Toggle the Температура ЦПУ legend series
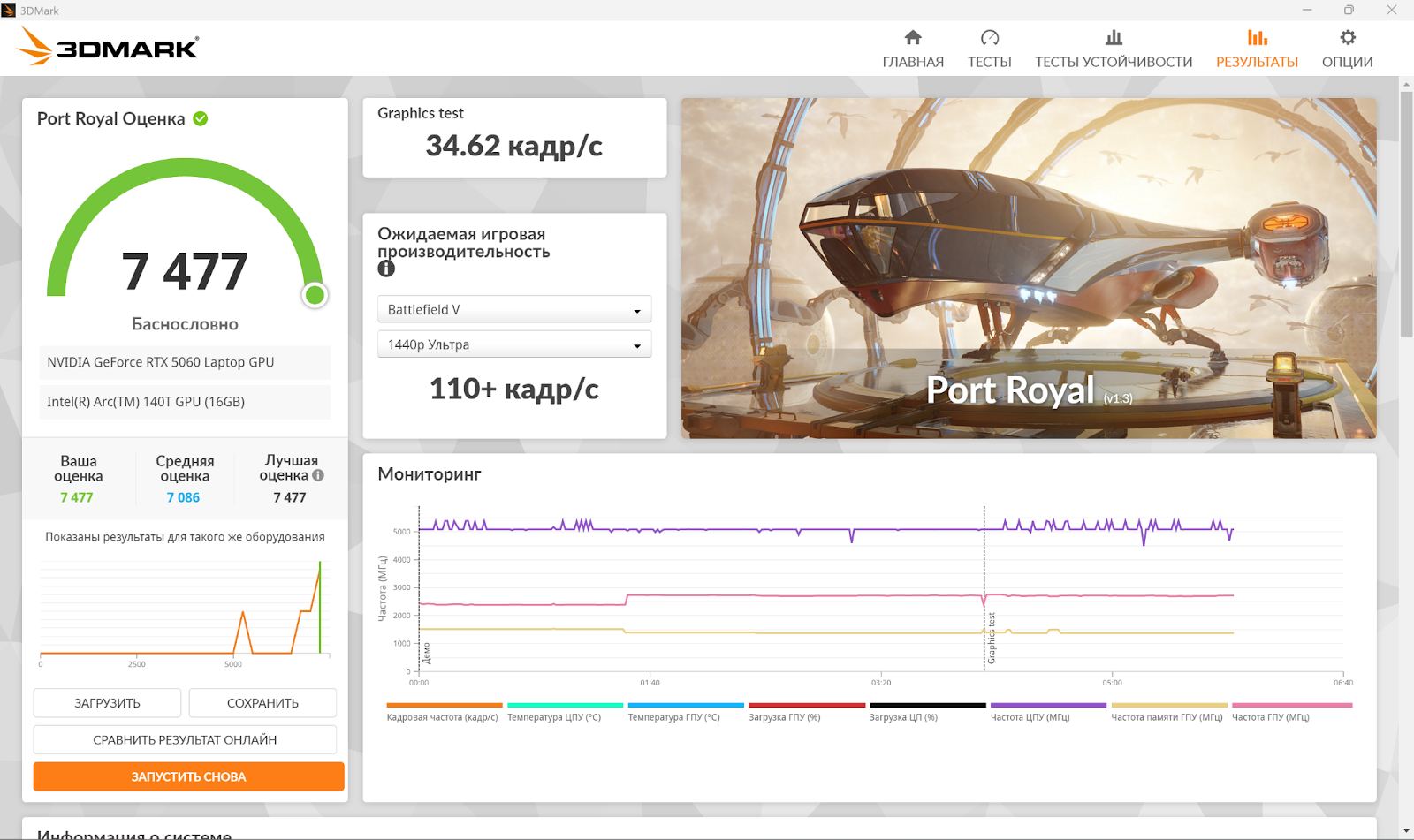The height and width of the screenshot is (840, 1414). (565, 712)
